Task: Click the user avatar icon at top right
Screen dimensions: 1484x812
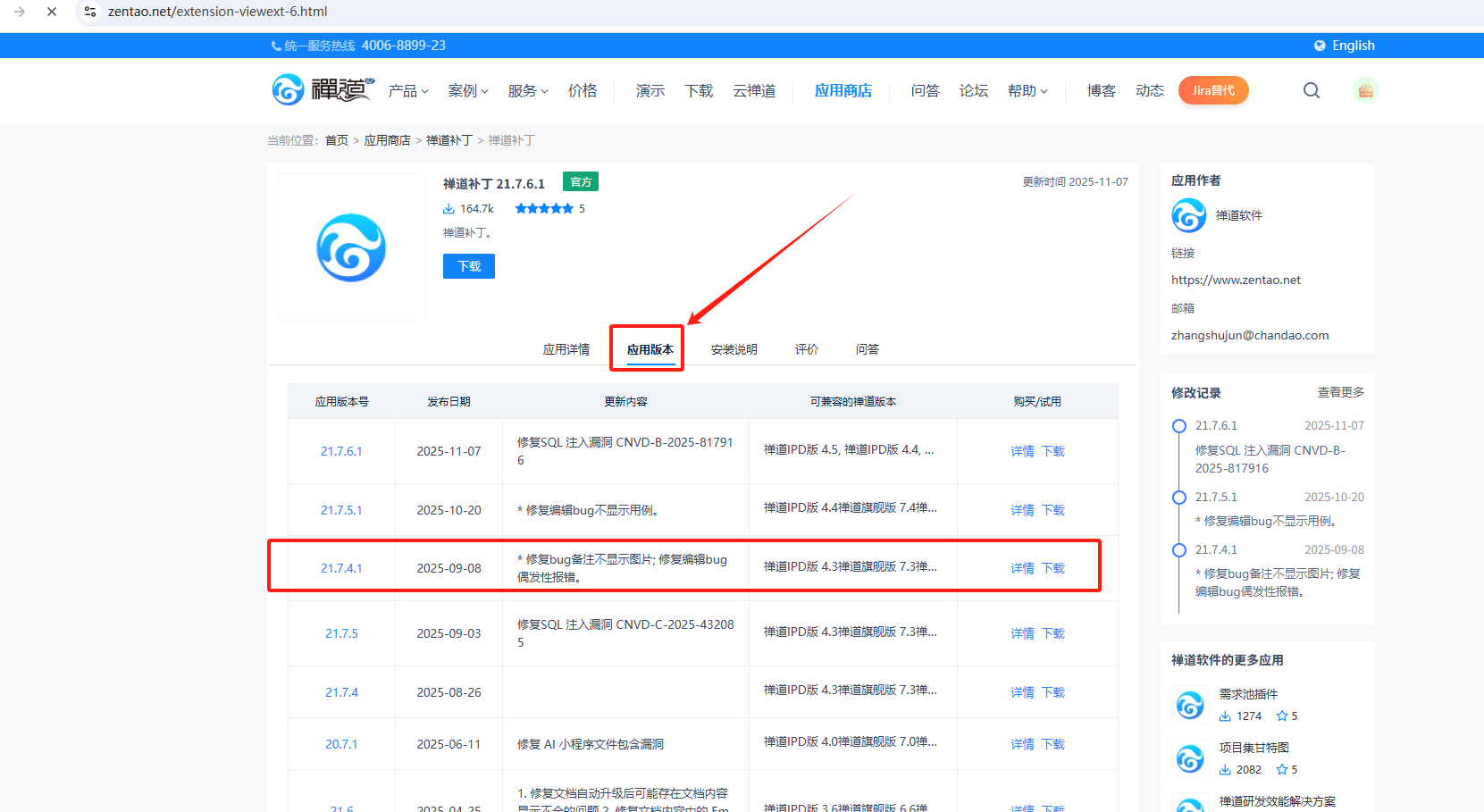Action: pos(1364,90)
